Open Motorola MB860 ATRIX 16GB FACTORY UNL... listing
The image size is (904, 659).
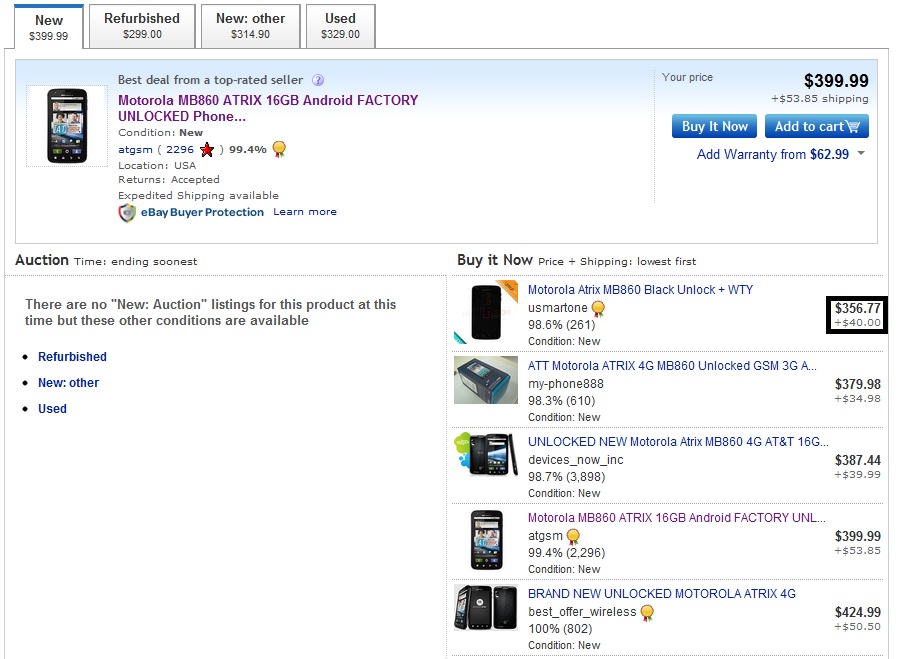[677, 518]
